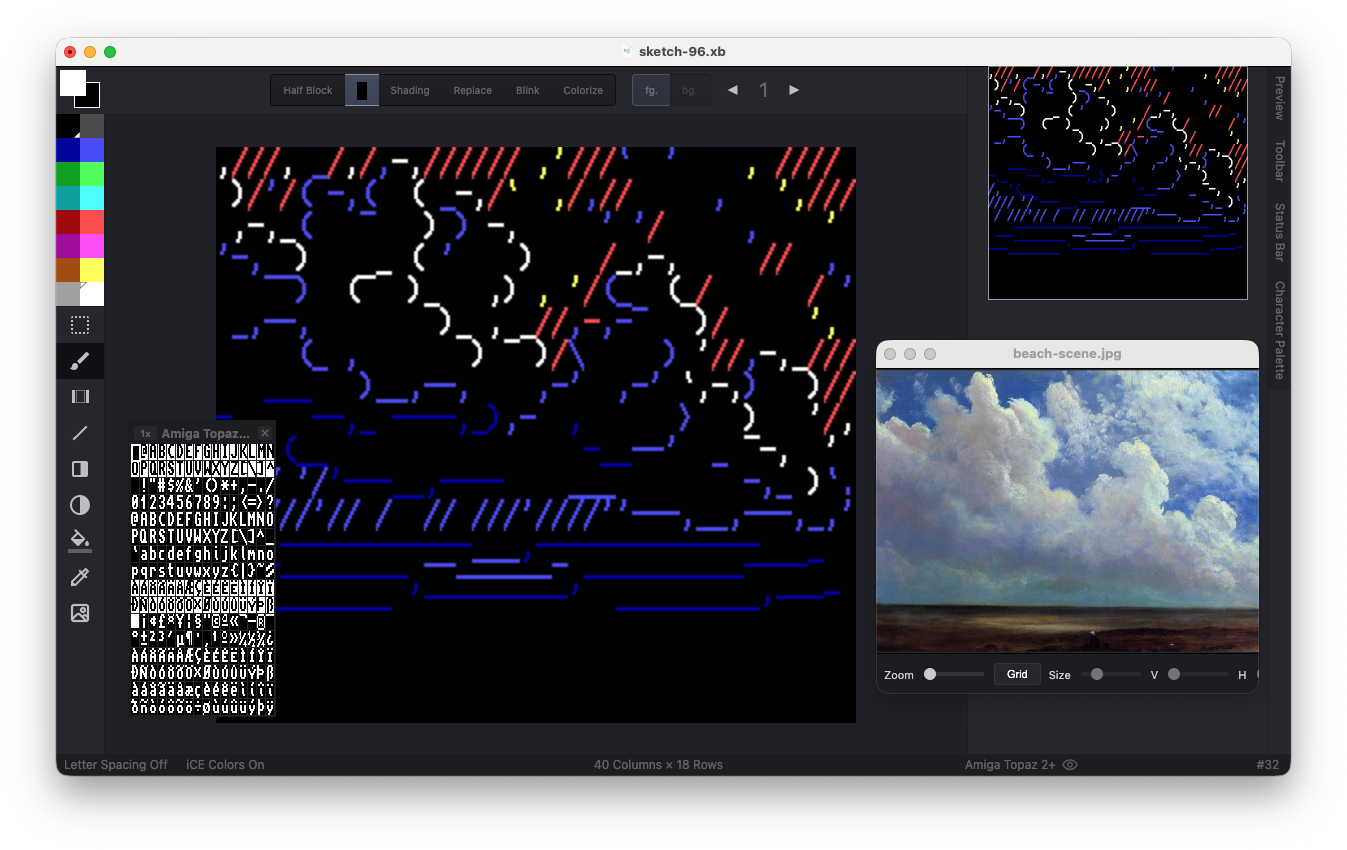
Task: Toggle the Status Bar side tab
Action: pyautogui.click(x=1279, y=232)
